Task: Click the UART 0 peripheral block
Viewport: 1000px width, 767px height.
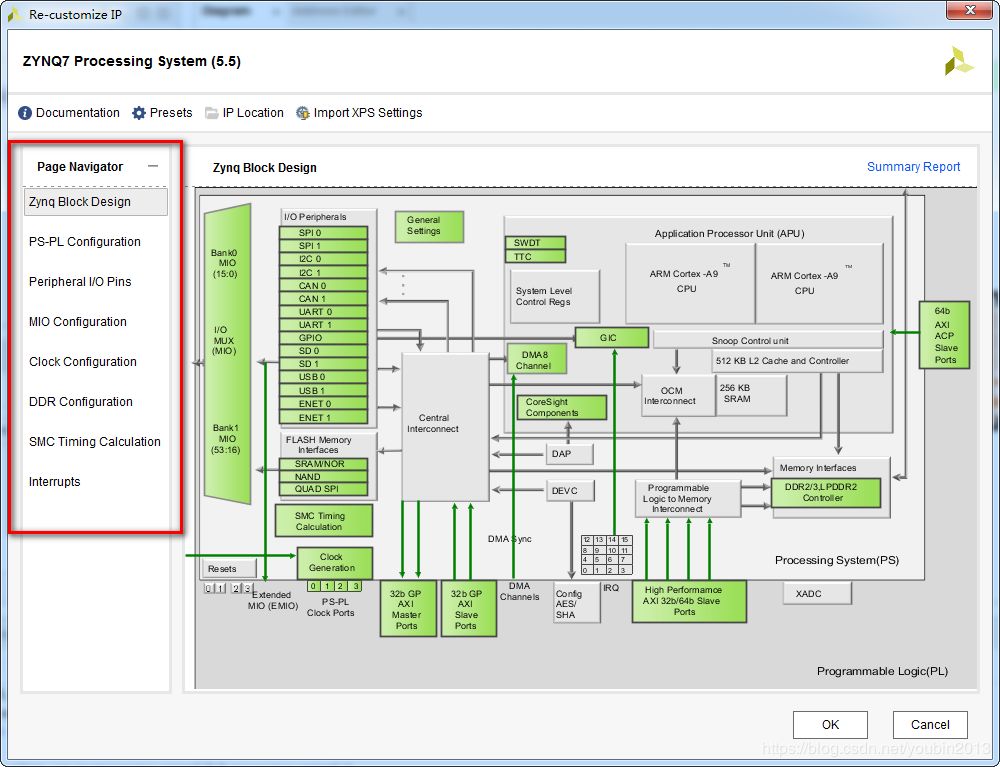Action: pos(323,312)
